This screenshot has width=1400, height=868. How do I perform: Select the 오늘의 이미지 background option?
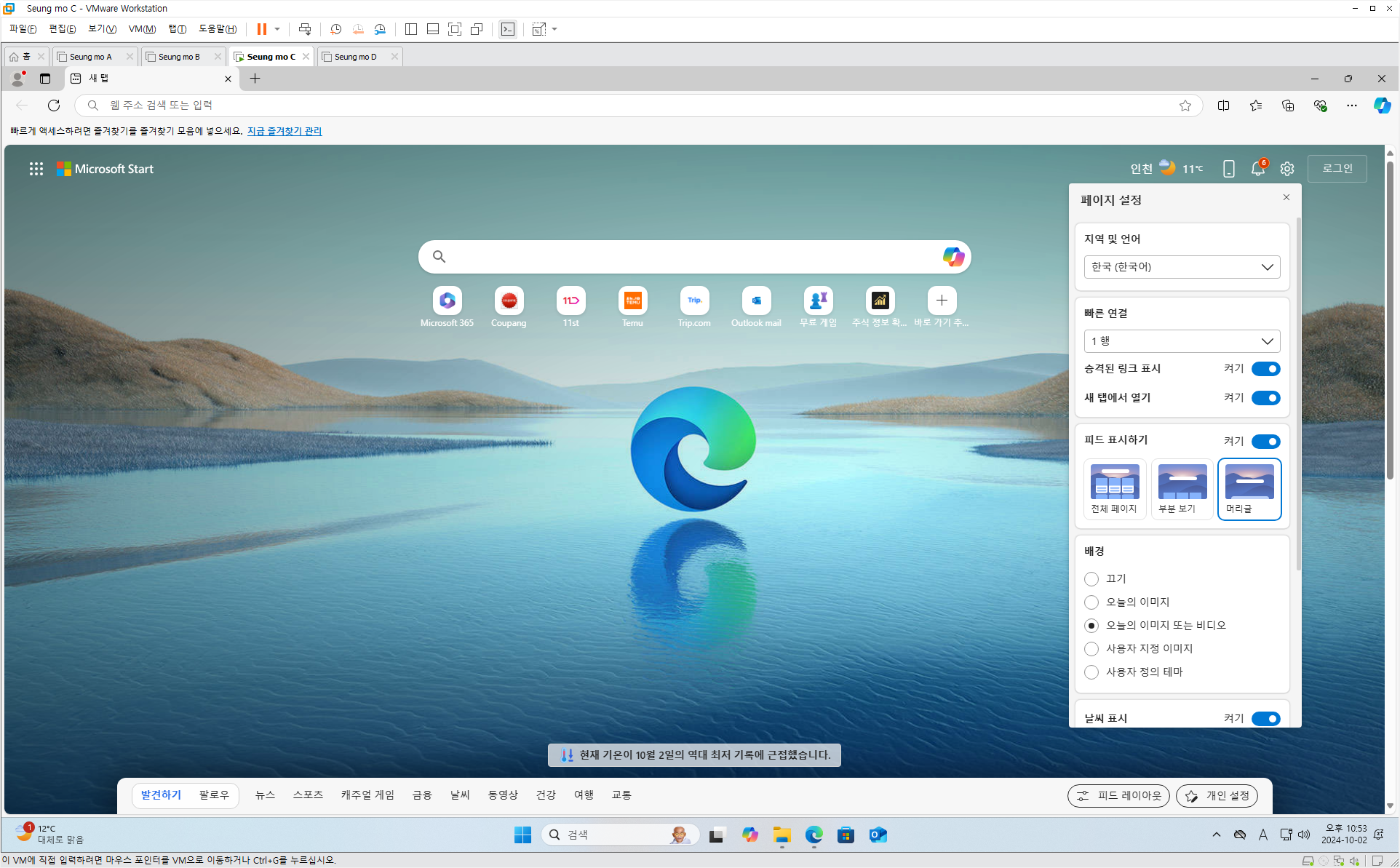click(x=1091, y=602)
